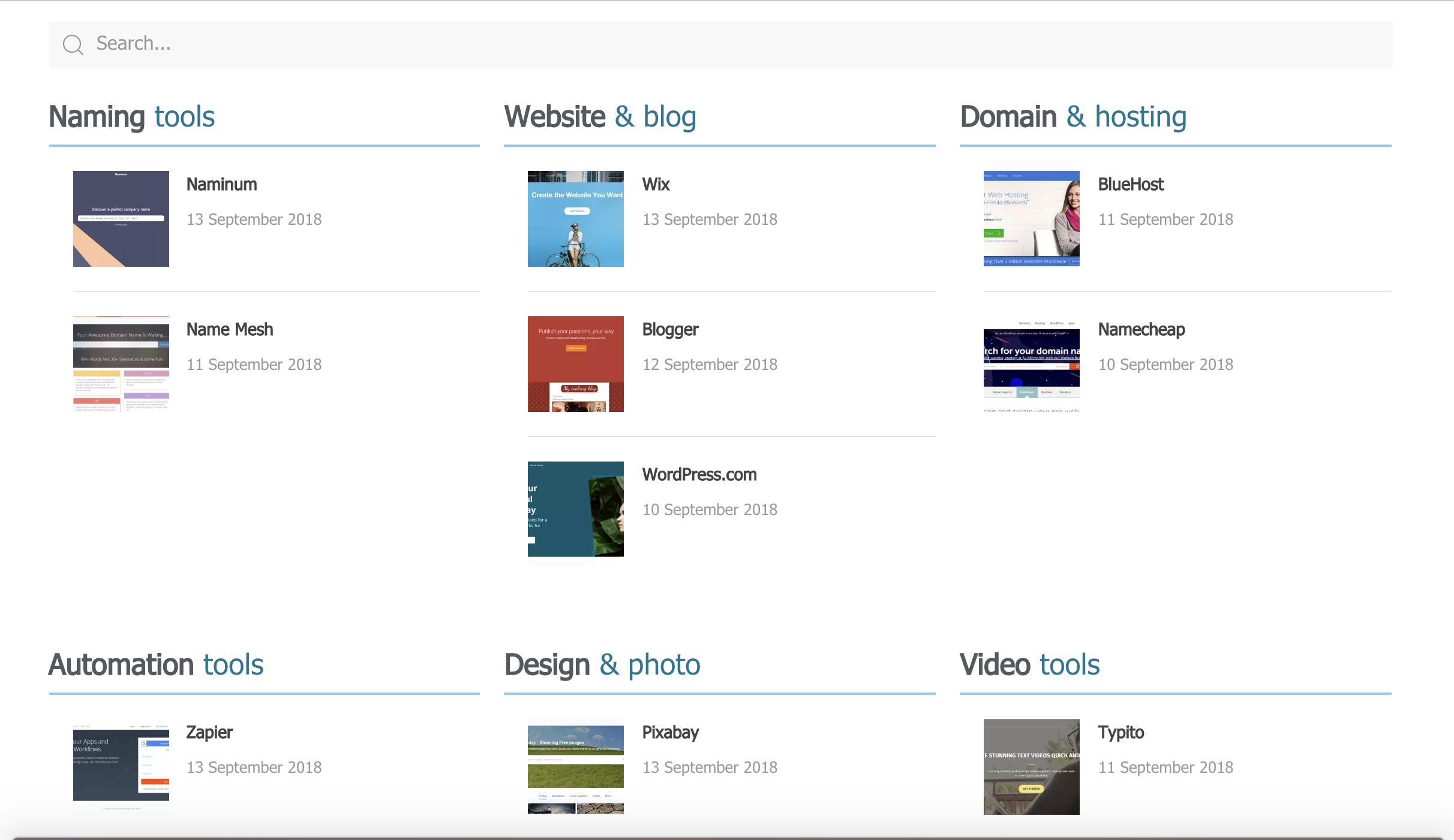Screen dimensions: 1454x840
Task: Open the Namecheap article
Action: (1141, 329)
